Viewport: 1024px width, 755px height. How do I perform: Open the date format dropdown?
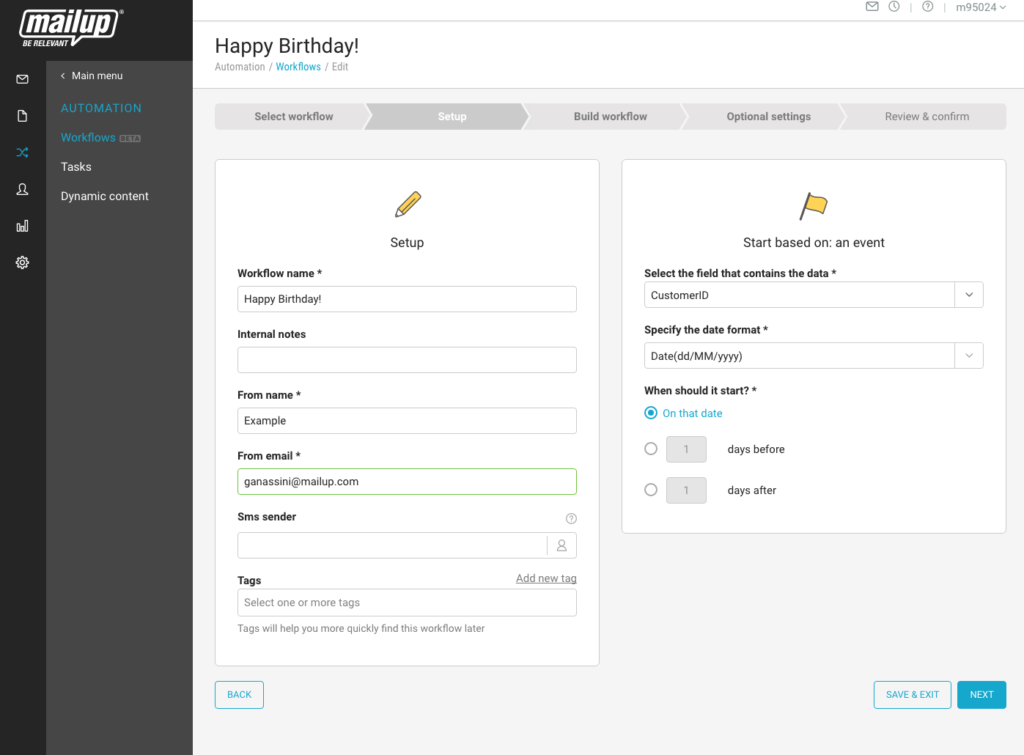[x=969, y=355]
